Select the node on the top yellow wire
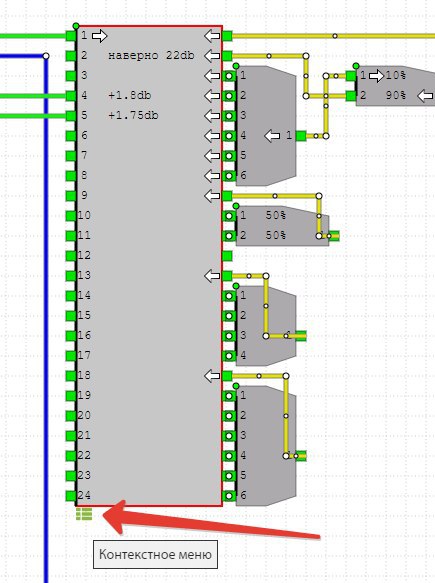Viewport: 435px width, 583px height. (x=335, y=36)
